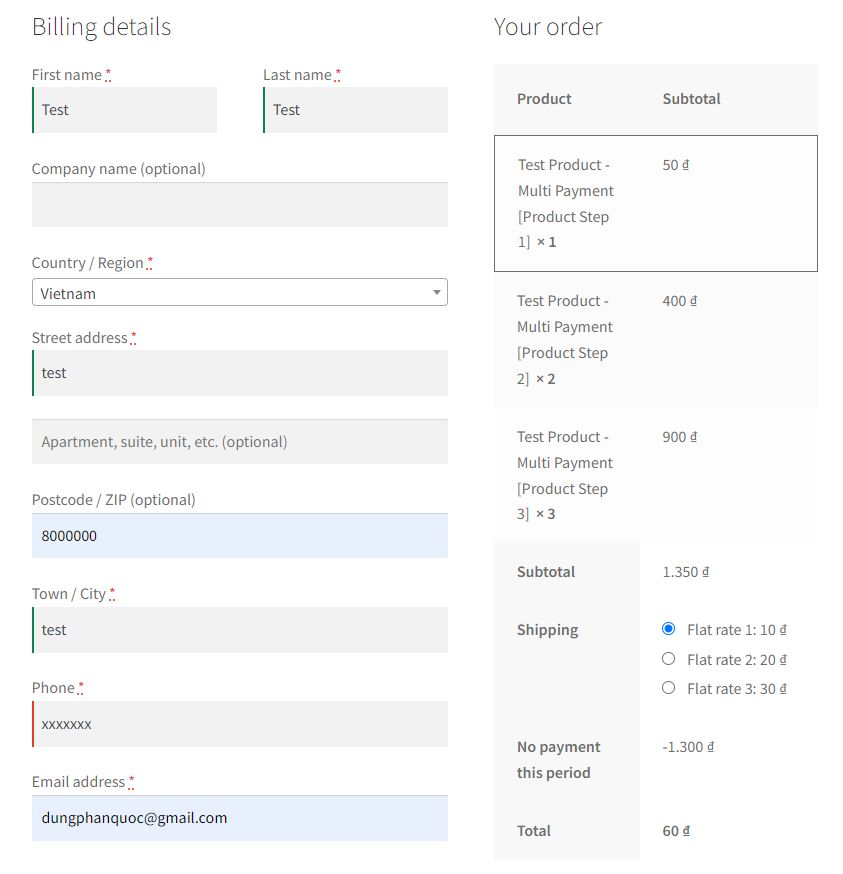The height and width of the screenshot is (874, 843).
Task: Click the First name input field
Action: pos(125,110)
